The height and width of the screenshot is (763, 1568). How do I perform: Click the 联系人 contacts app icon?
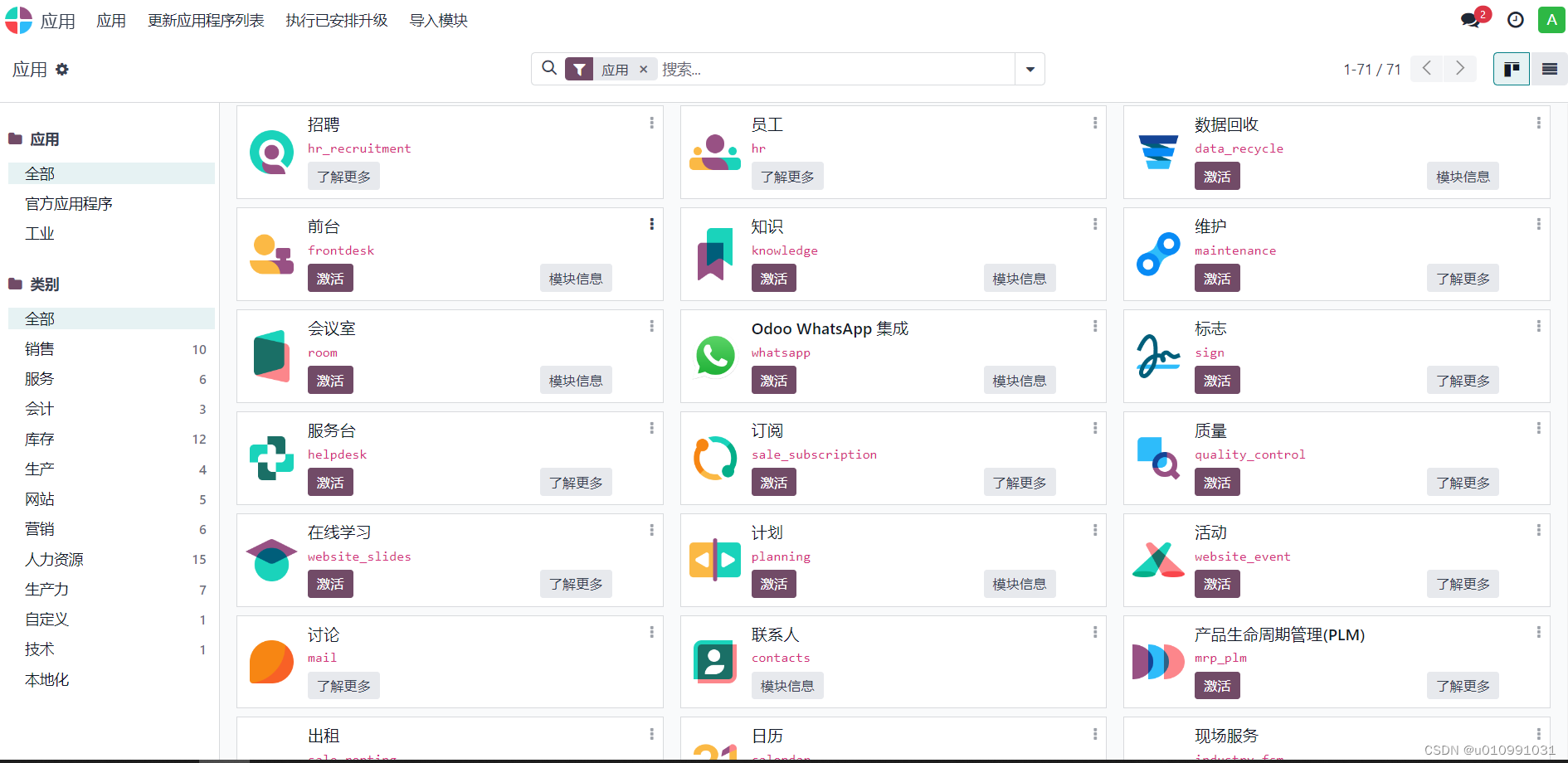(x=714, y=662)
